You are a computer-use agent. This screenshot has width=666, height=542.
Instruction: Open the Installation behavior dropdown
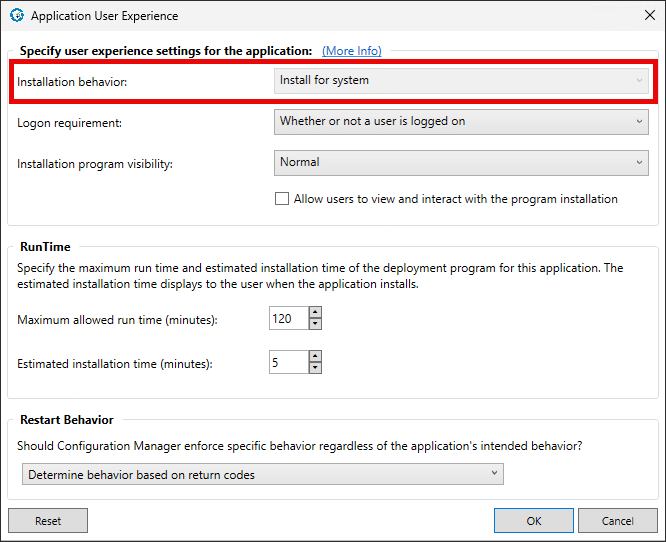(461, 81)
